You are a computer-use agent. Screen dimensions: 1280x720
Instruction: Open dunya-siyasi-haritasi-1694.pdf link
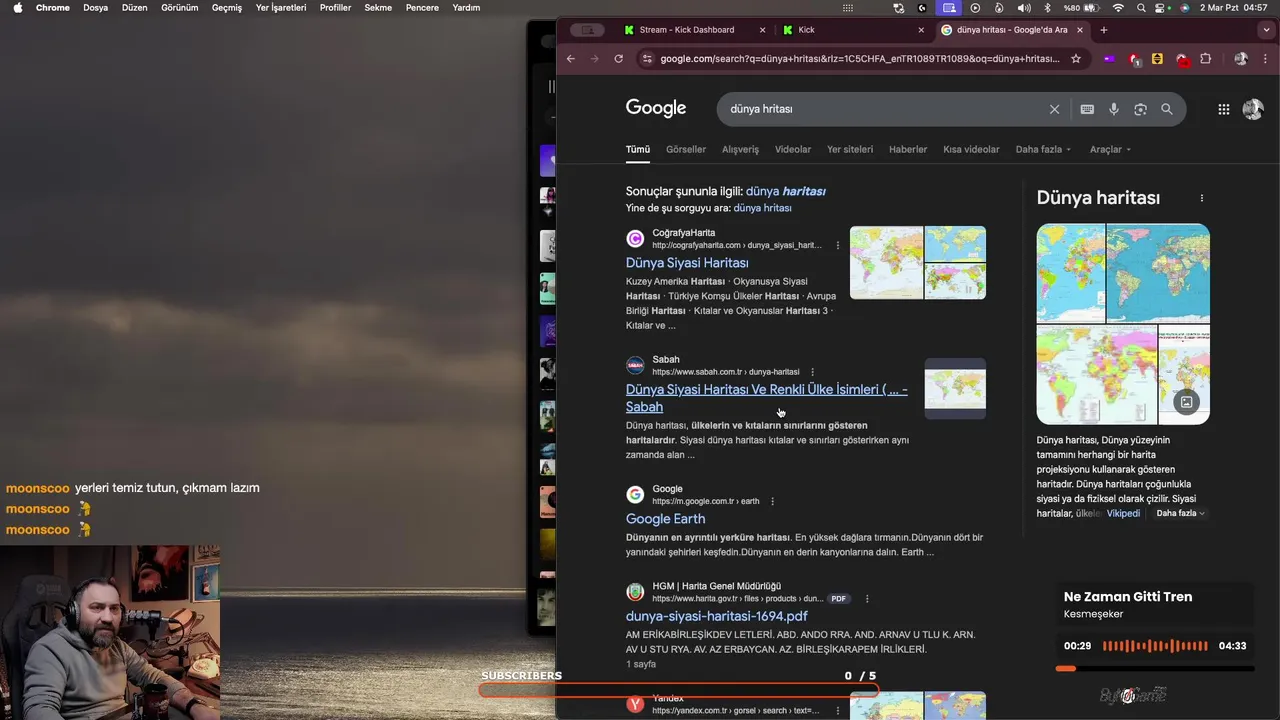coord(717,616)
